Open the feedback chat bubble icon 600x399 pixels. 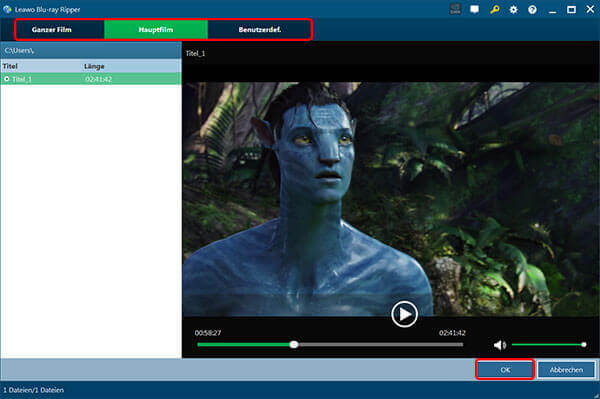pos(474,9)
